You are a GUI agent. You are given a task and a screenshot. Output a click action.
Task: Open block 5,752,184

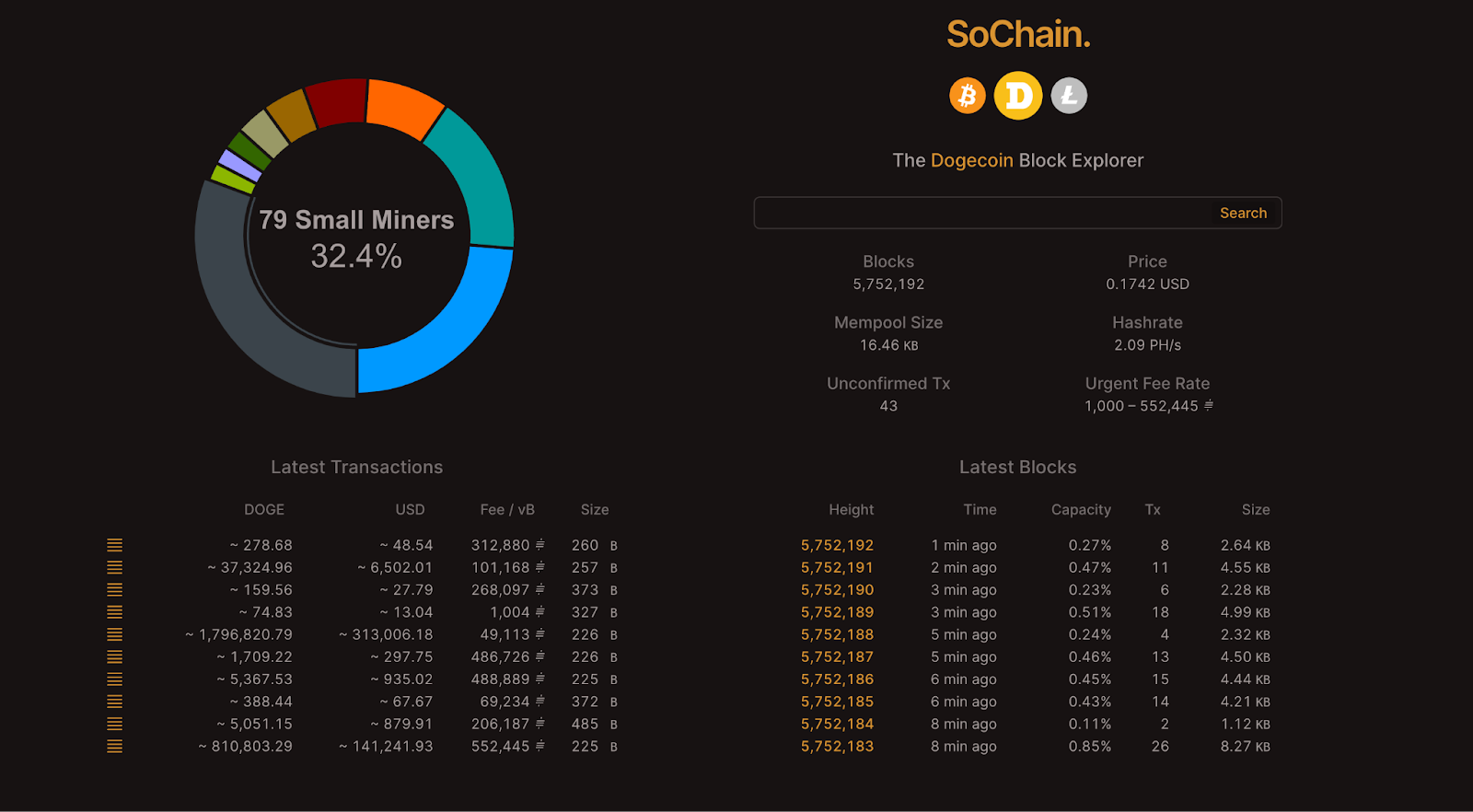click(837, 724)
